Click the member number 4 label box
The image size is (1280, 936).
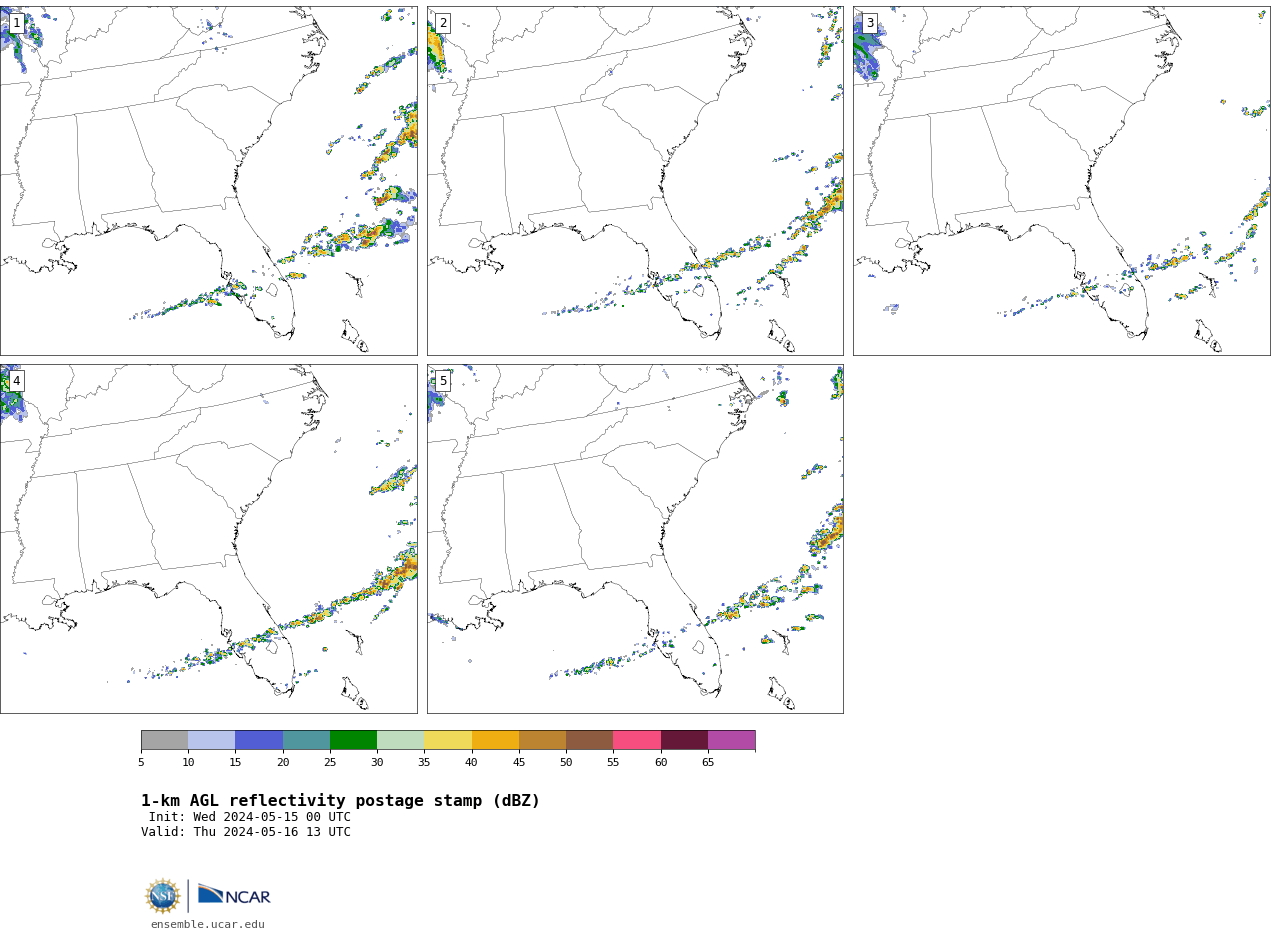(16, 381)
